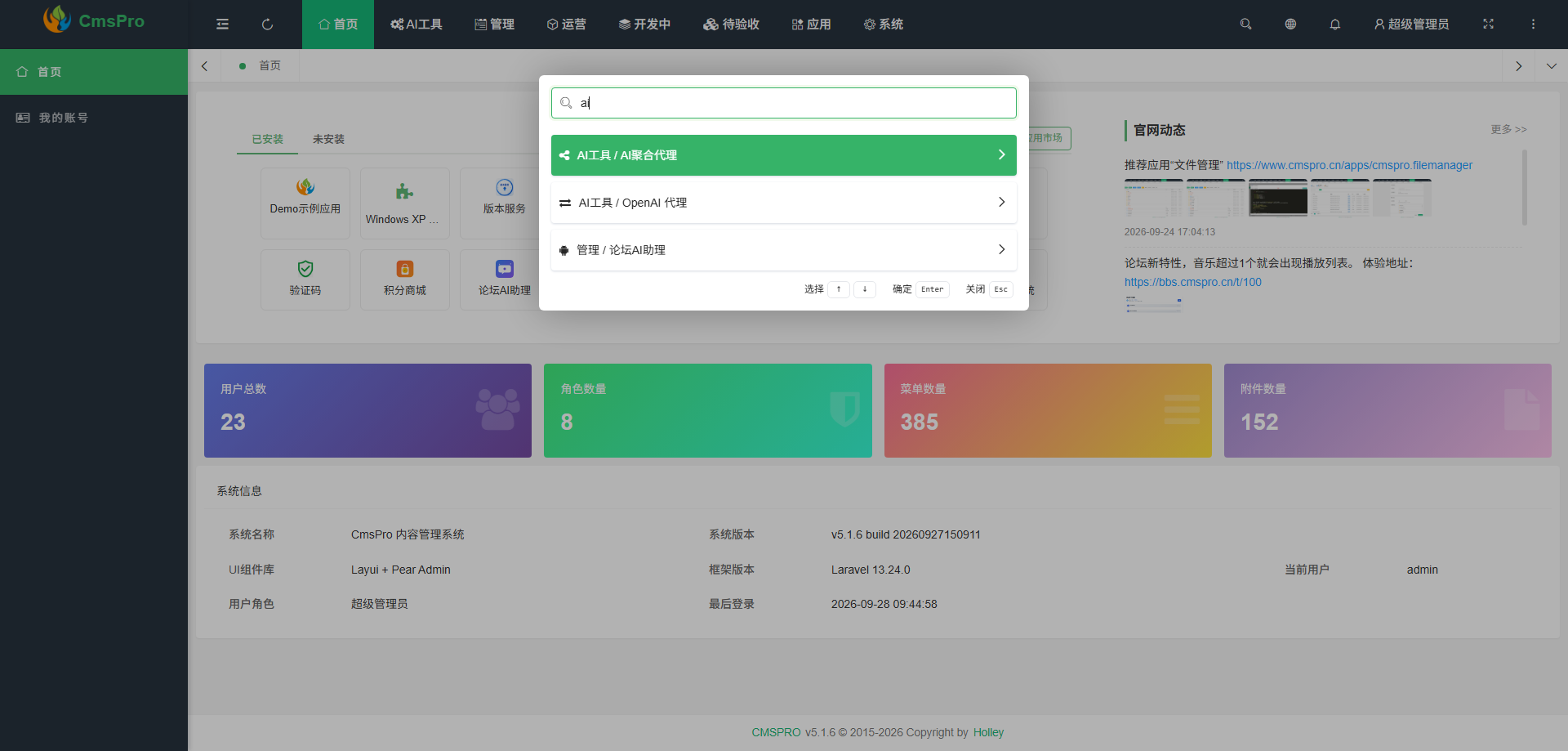
Task: Click chevron on OpenAI 代理 result
Action: [x=1002, y=203]
